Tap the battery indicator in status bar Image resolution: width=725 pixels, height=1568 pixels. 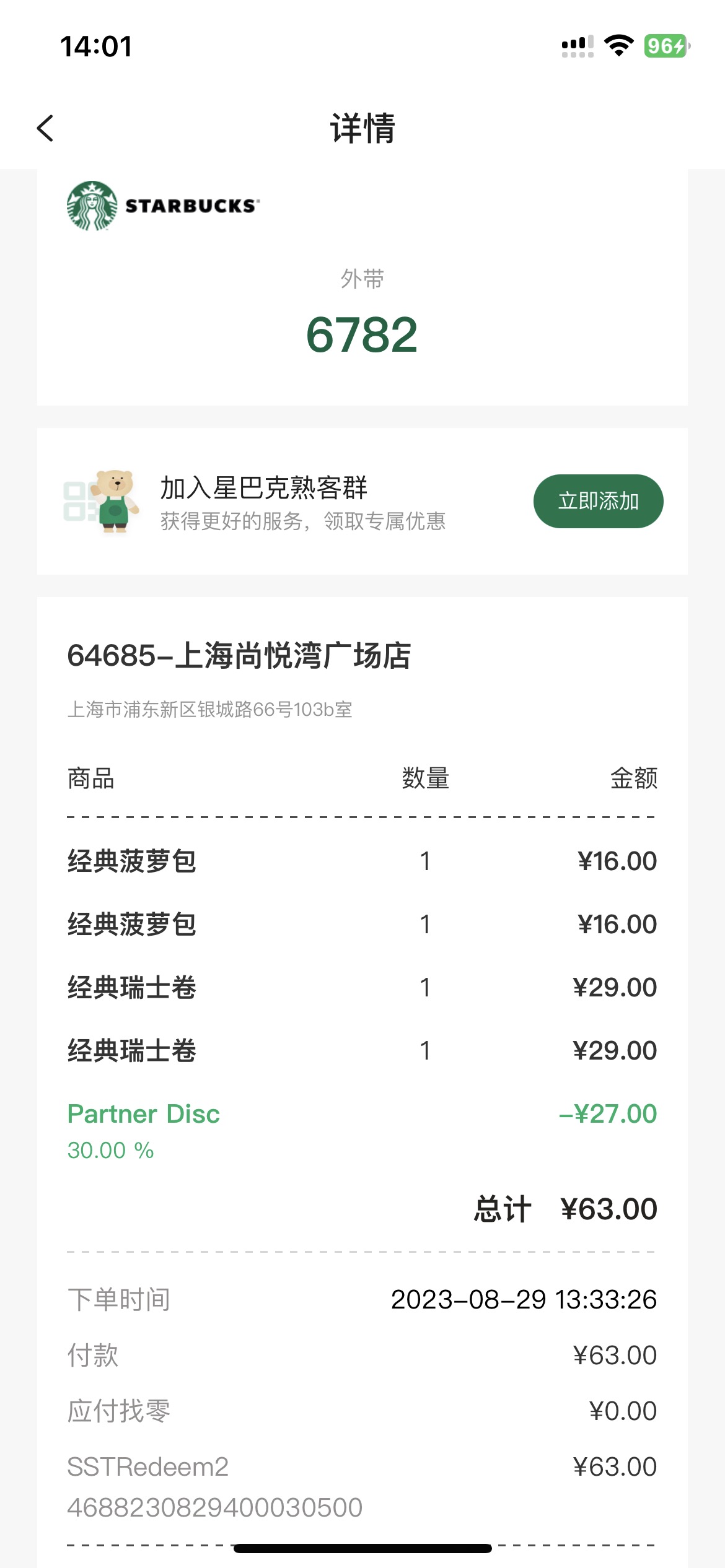pos(667,46)
